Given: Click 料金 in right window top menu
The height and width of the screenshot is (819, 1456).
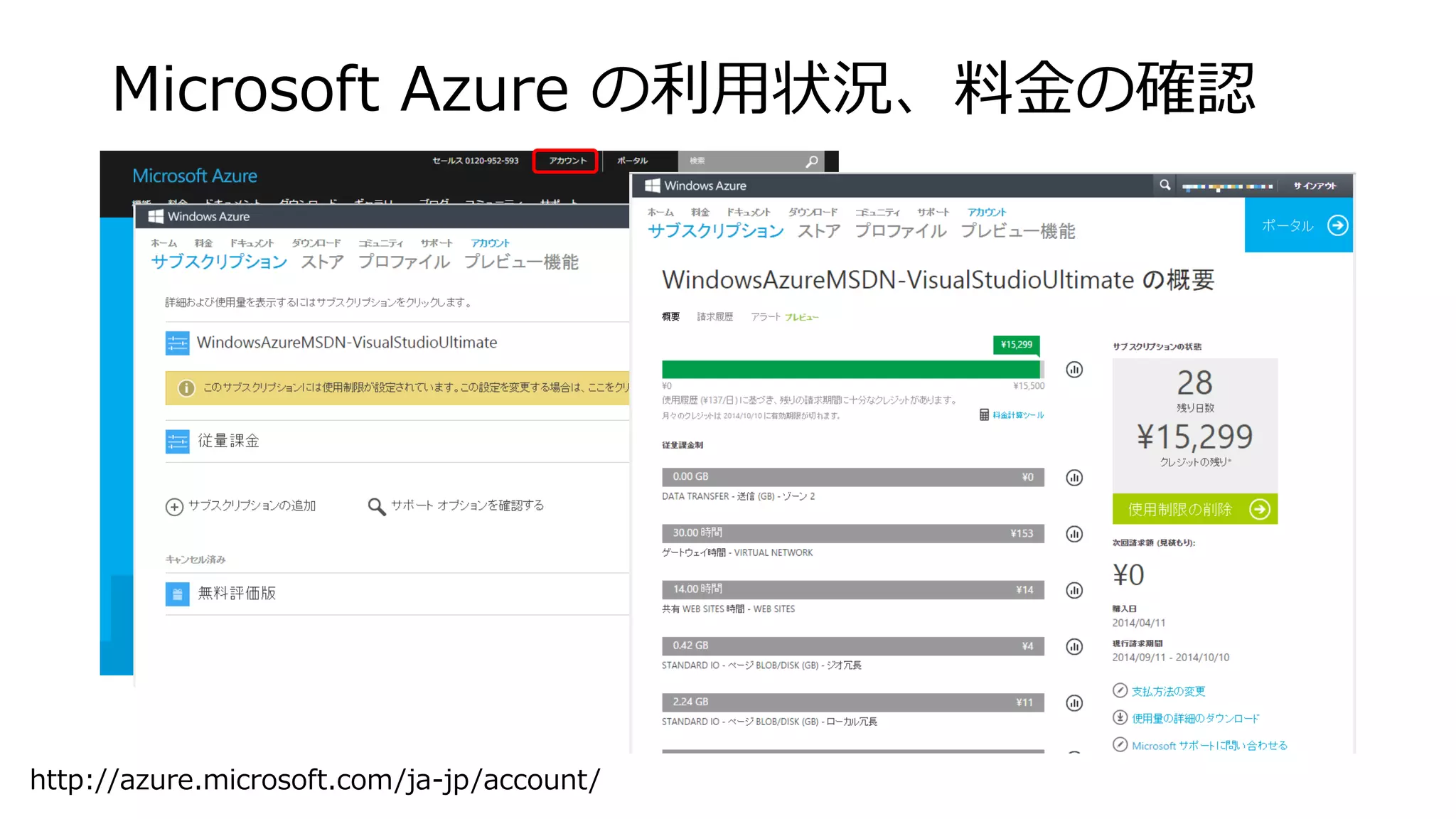Looking at the screenshot, I should click(700, 212).
